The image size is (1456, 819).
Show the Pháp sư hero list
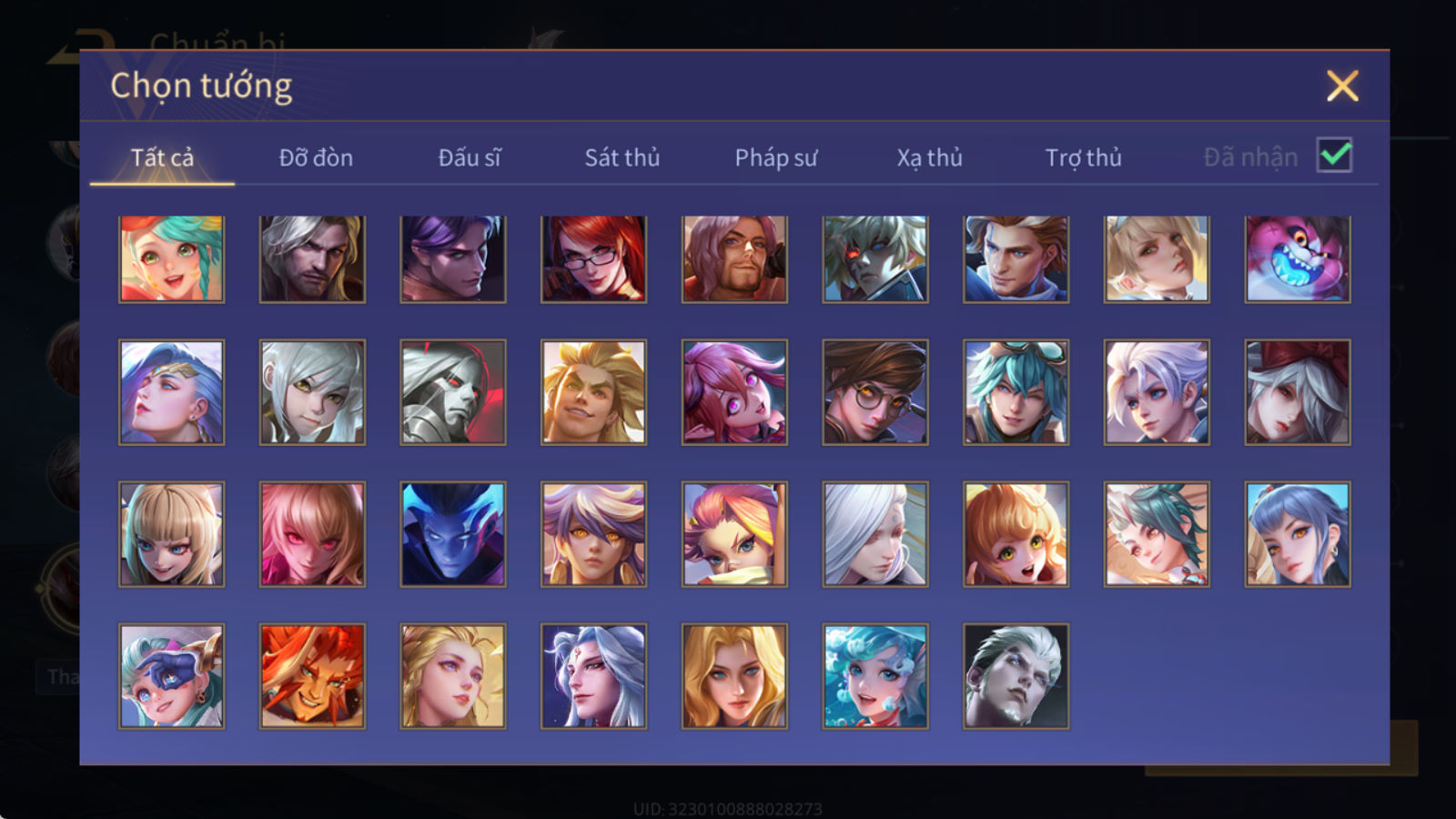[776, 157]
